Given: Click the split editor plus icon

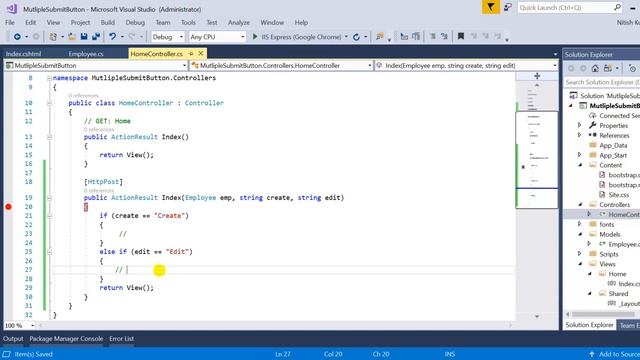Looking at the screenshot, I should click(537, 76).
